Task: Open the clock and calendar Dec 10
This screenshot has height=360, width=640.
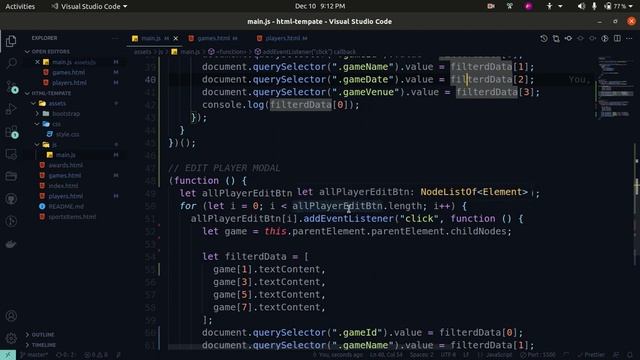Action: 320,6
